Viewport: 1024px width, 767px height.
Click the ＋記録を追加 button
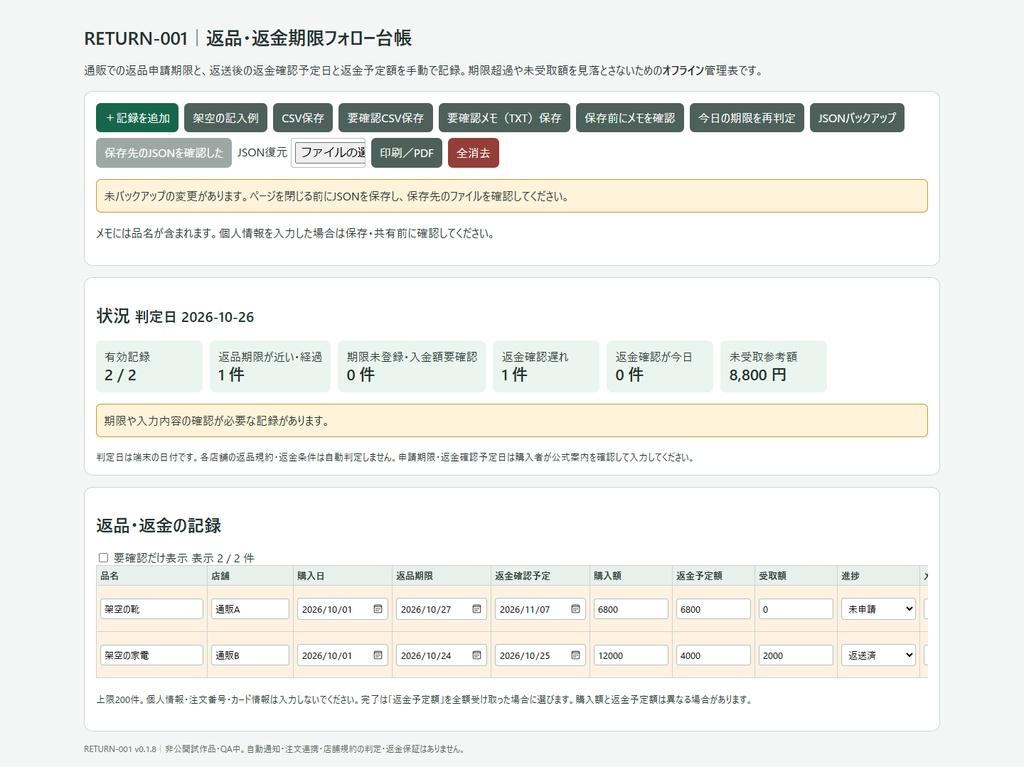click(x=137, y=118)
